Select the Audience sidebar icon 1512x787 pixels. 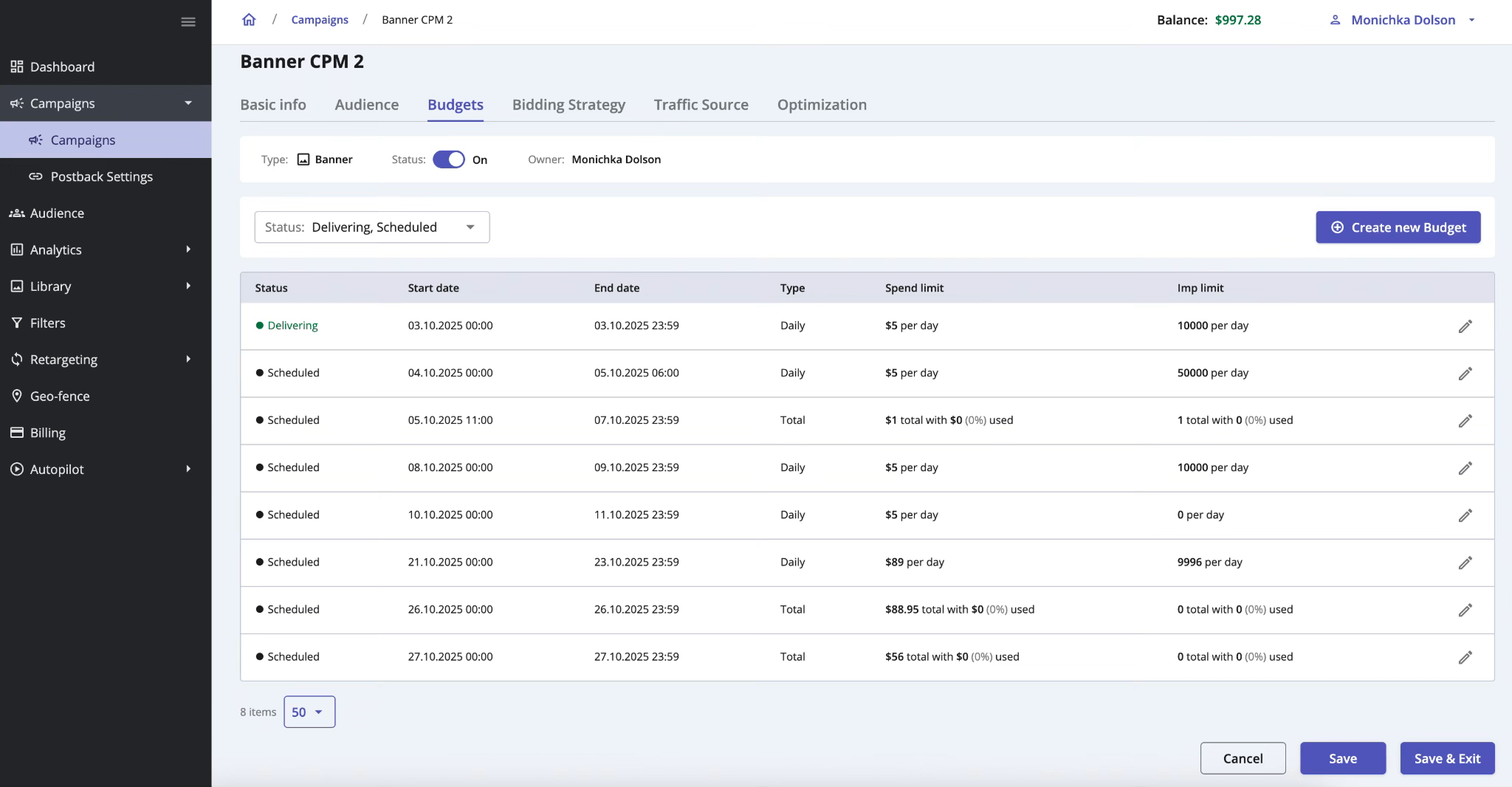coord(17,213)
